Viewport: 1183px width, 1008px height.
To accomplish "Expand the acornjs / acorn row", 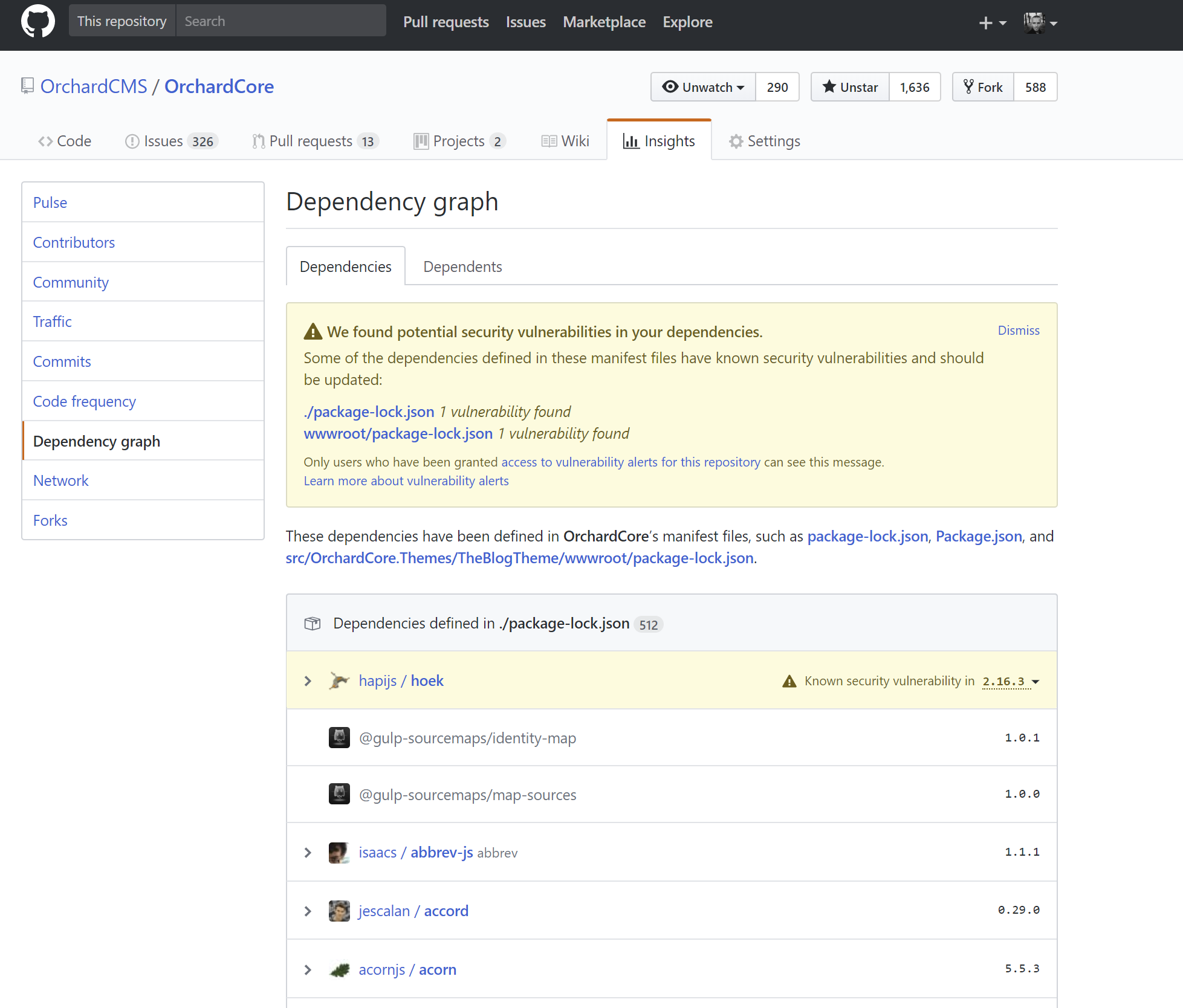I will [x=308, y=970].
